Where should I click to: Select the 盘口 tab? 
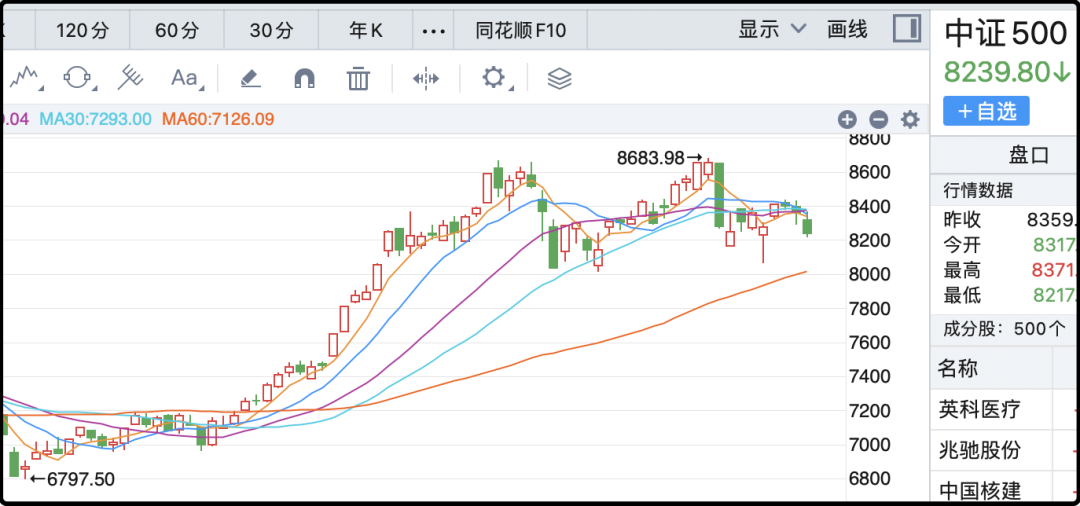(x=1029, y=156)
